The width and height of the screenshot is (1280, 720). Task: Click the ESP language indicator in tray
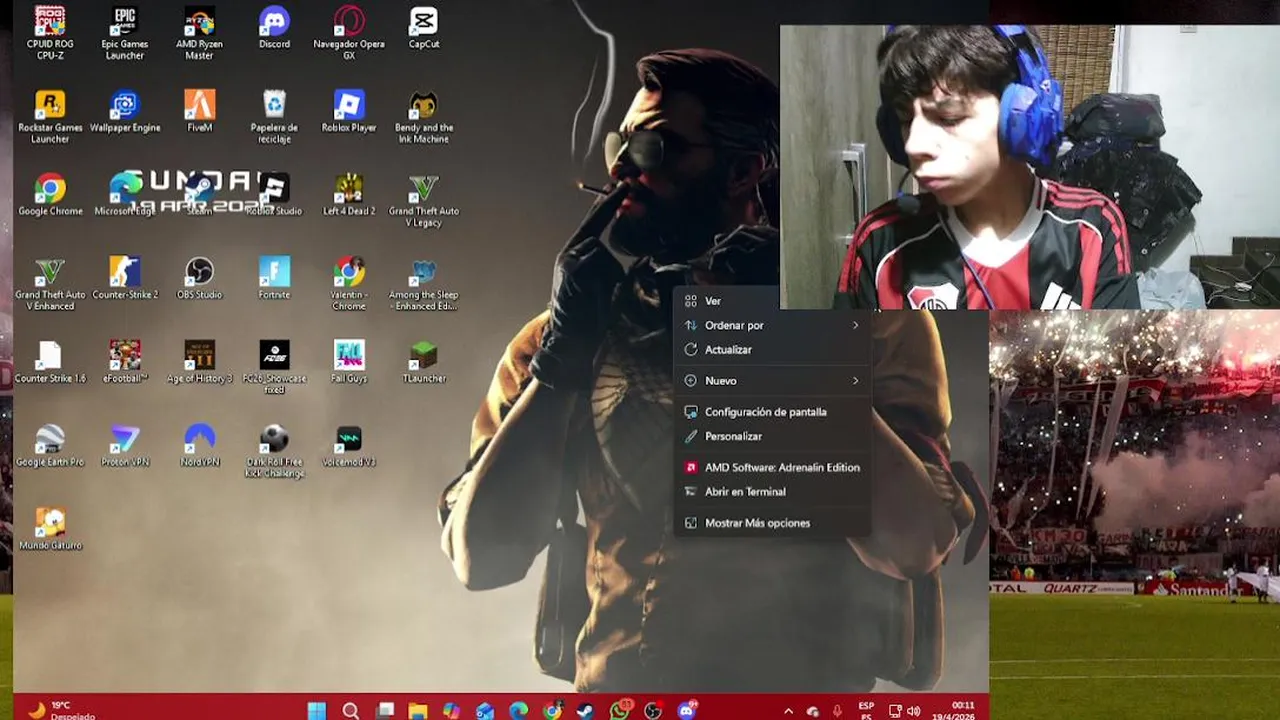866,711
